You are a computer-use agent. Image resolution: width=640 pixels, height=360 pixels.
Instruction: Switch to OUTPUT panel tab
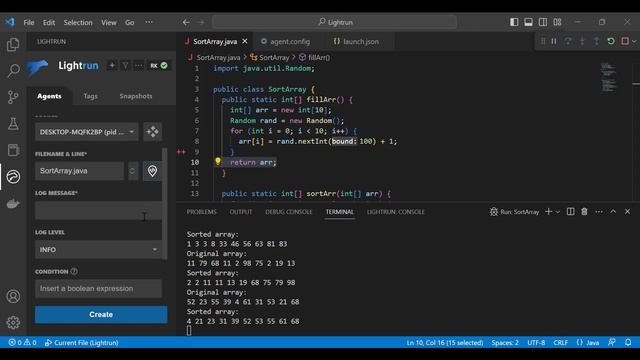pos(241,212)
